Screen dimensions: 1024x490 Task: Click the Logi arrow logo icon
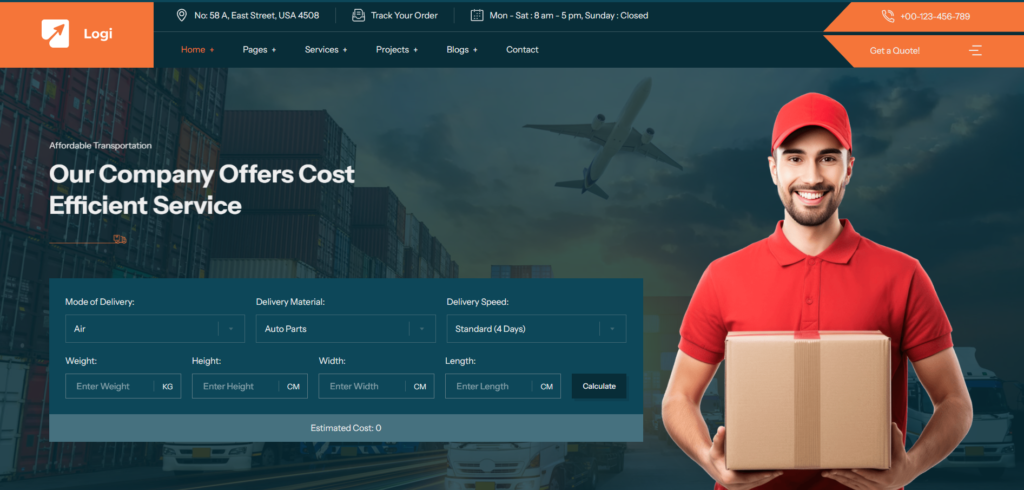coord(56,33)
